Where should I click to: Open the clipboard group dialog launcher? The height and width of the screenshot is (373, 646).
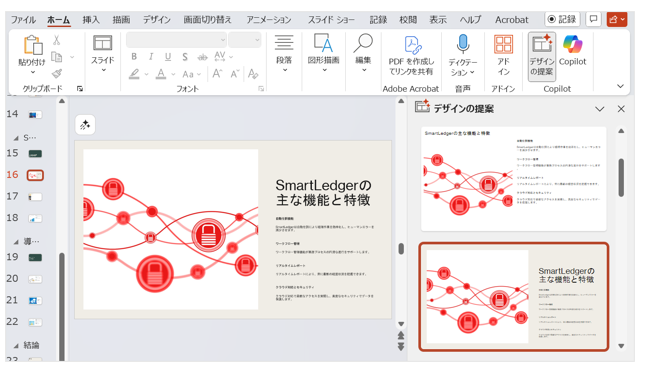(80, 89)
